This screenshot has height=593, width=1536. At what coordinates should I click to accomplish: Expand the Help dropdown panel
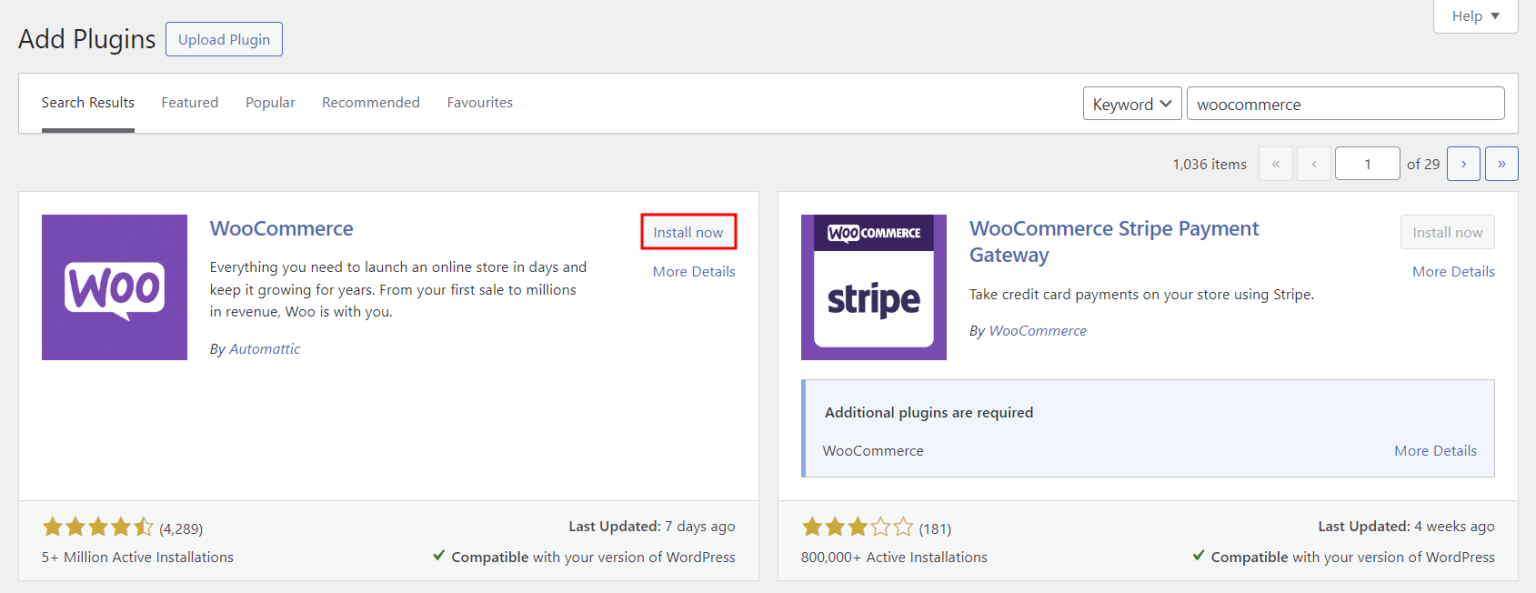pos(1474,16)
